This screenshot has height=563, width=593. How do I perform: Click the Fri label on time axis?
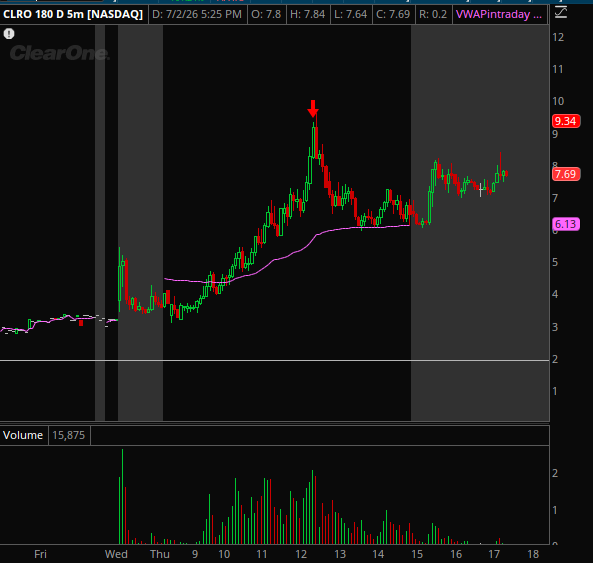tap(40, 554)
